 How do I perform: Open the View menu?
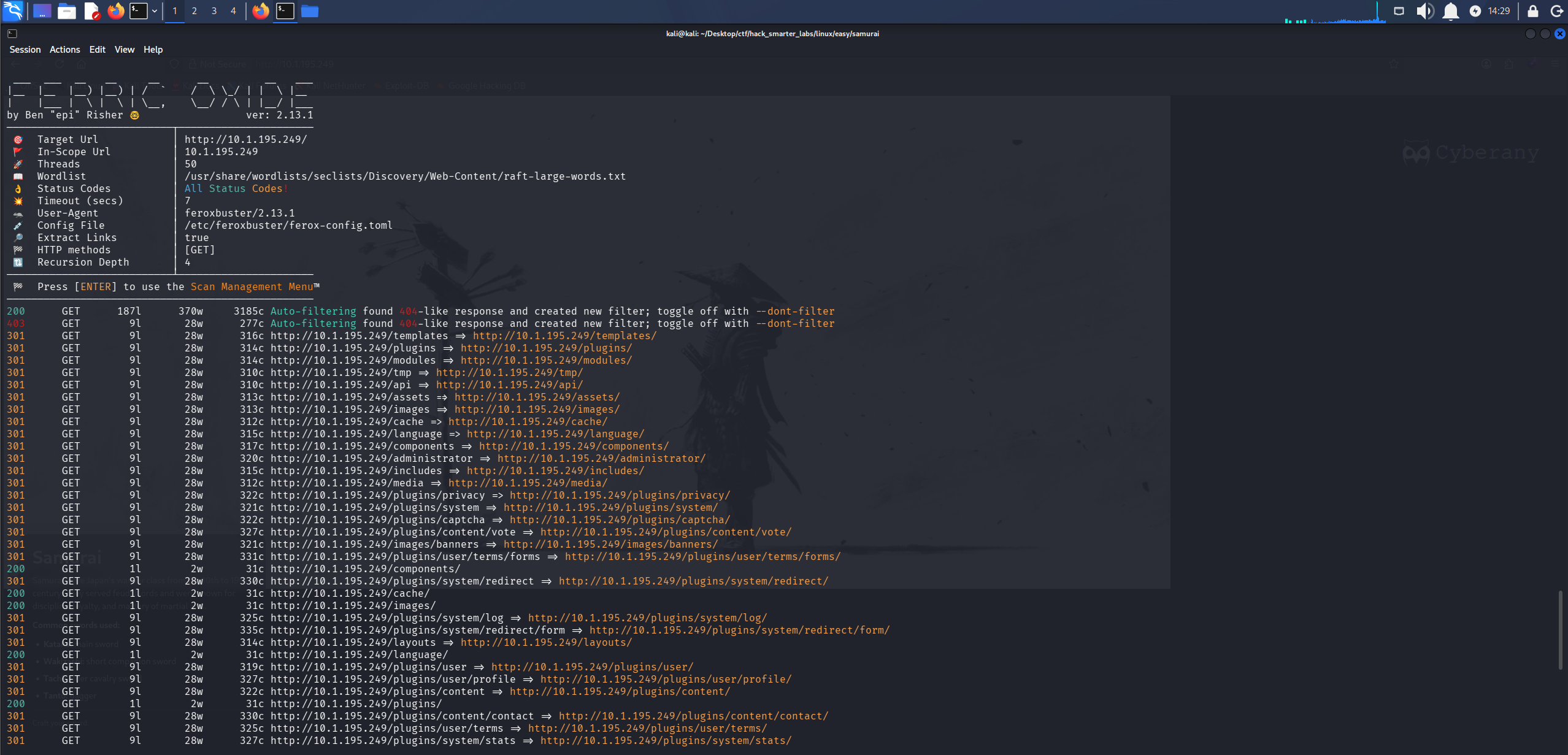pyautogui.click(x=125, y=50)
